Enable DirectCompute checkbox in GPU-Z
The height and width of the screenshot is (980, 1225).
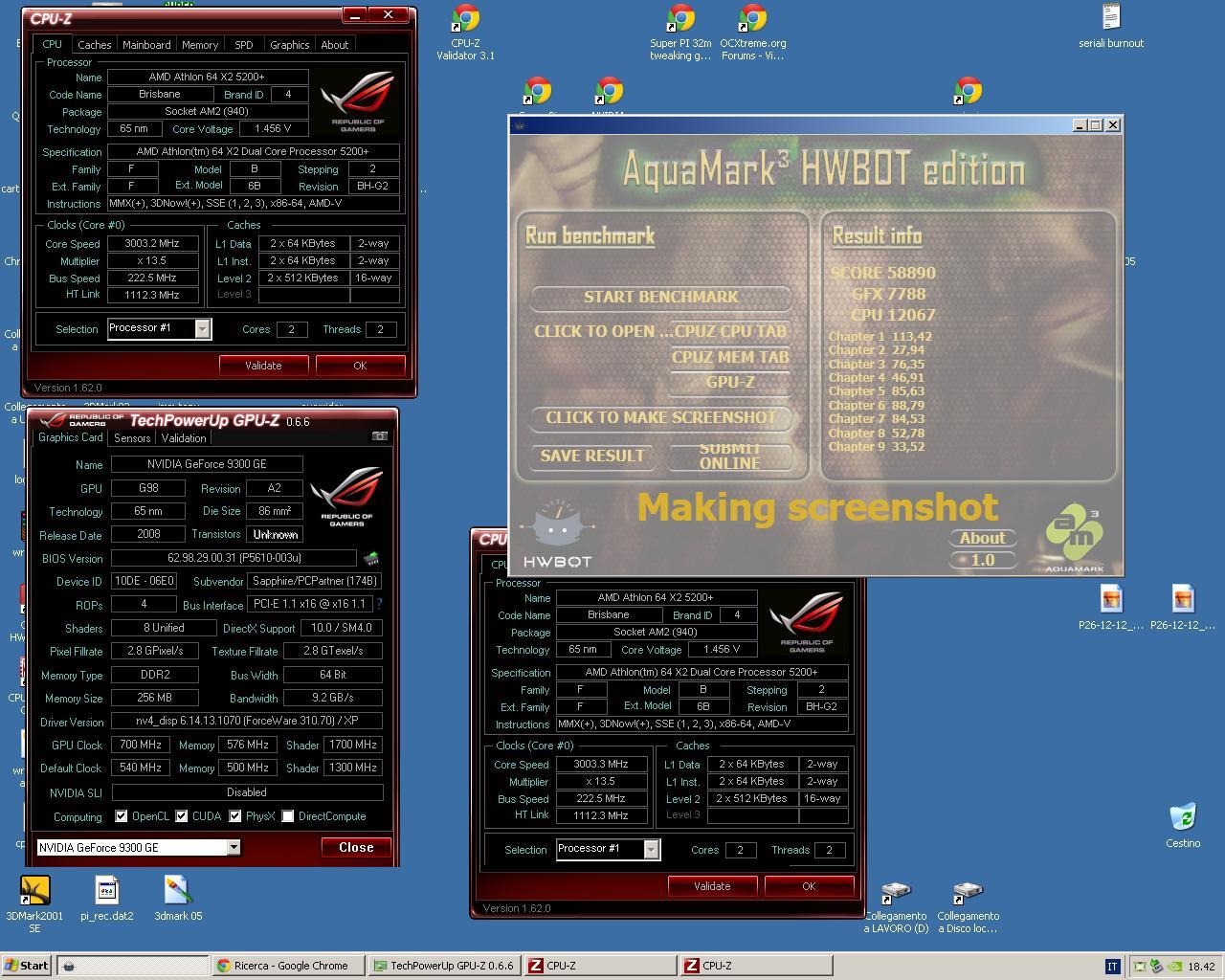288,816
